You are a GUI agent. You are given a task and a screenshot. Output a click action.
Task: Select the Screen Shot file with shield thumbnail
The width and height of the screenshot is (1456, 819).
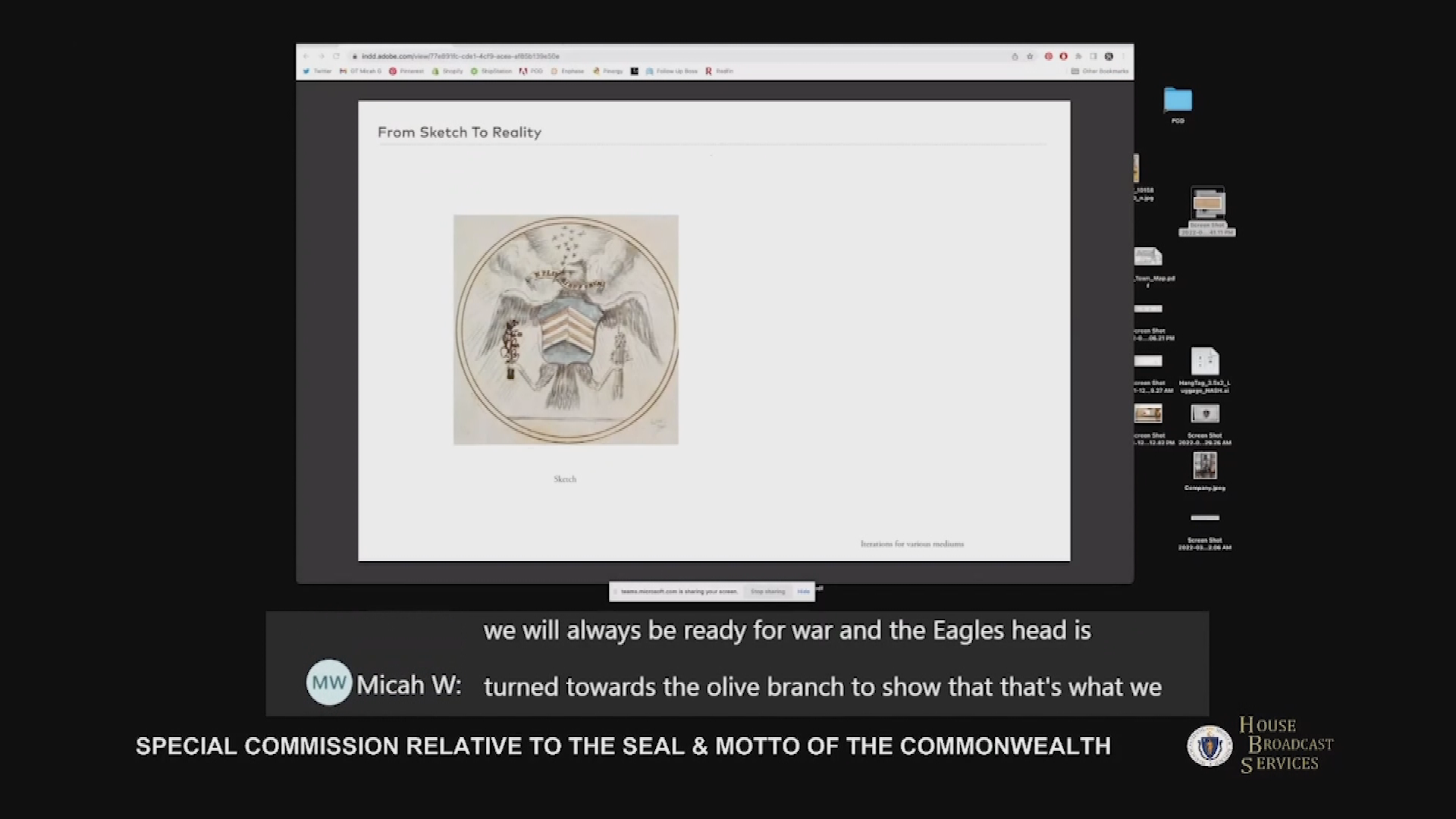click(1205, 425)
